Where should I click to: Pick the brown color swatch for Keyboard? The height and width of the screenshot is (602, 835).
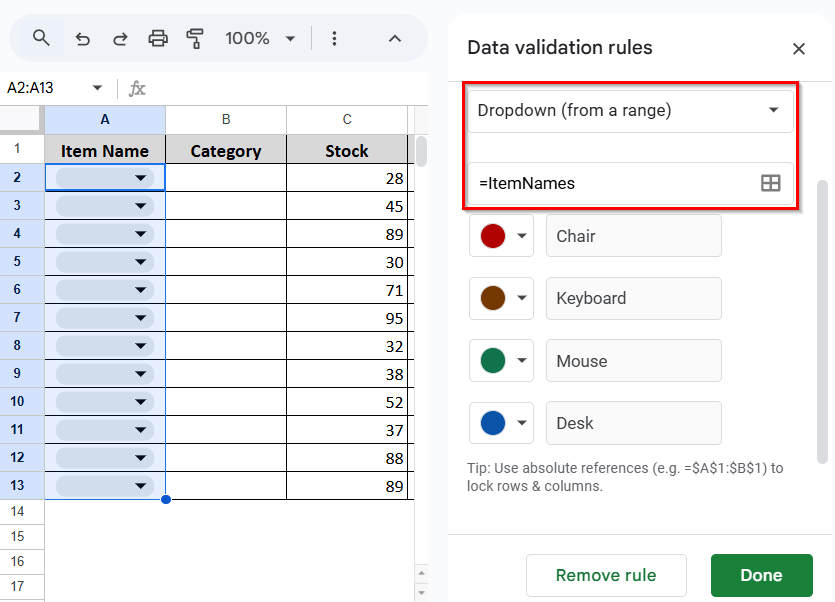pos(501,298)
